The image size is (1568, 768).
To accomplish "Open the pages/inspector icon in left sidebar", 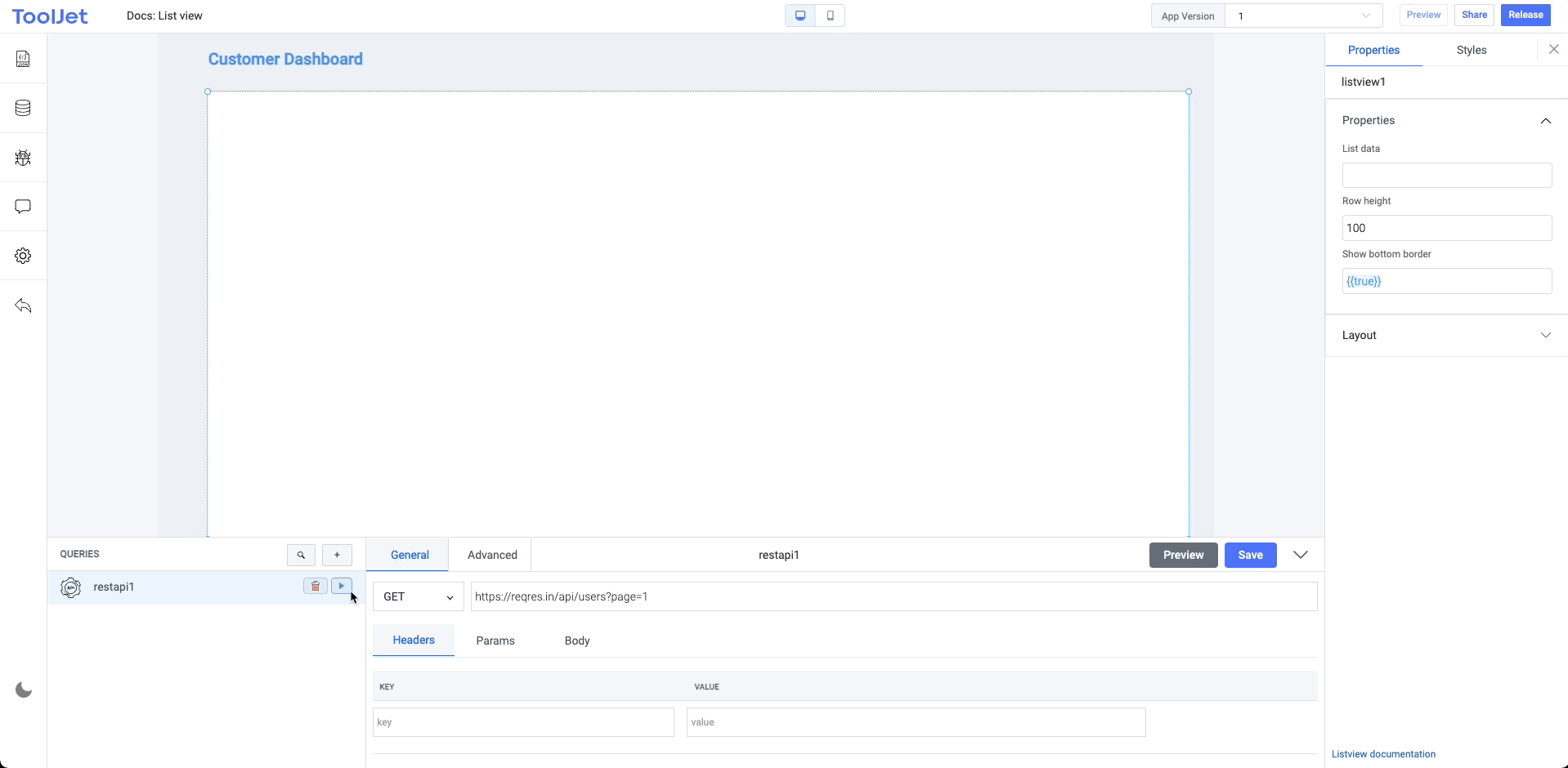I will (x=23, y=59).
